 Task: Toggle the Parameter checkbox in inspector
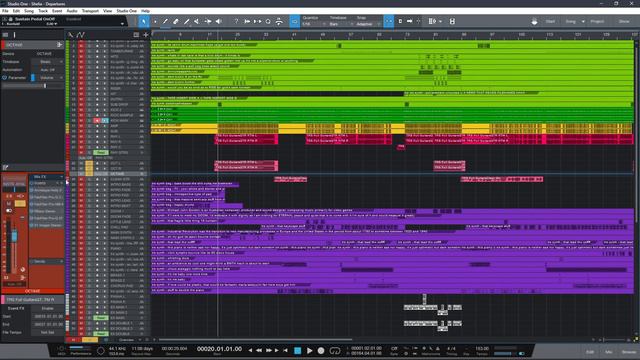coord(5,78)
